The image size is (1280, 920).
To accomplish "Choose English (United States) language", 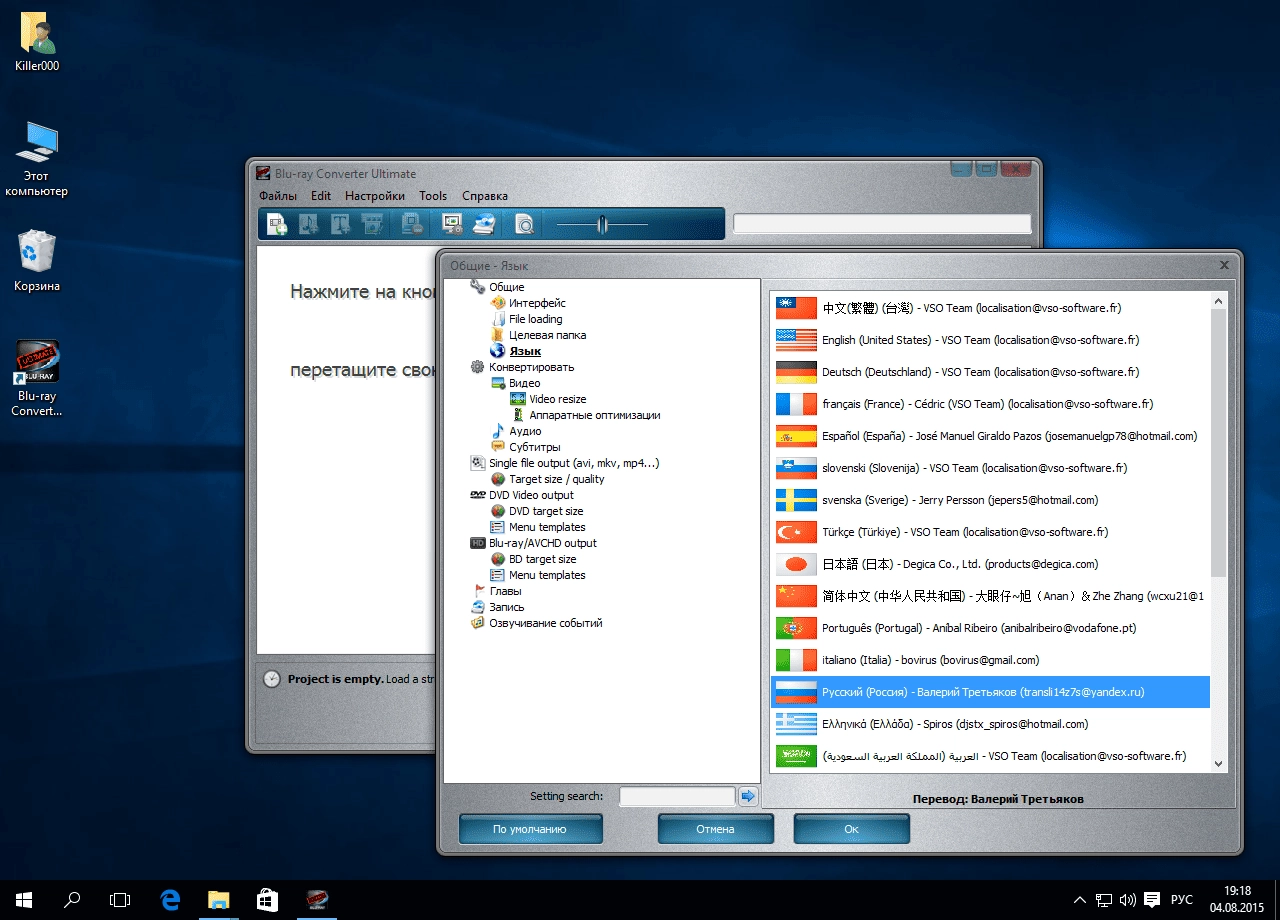I will click(990, 340).
